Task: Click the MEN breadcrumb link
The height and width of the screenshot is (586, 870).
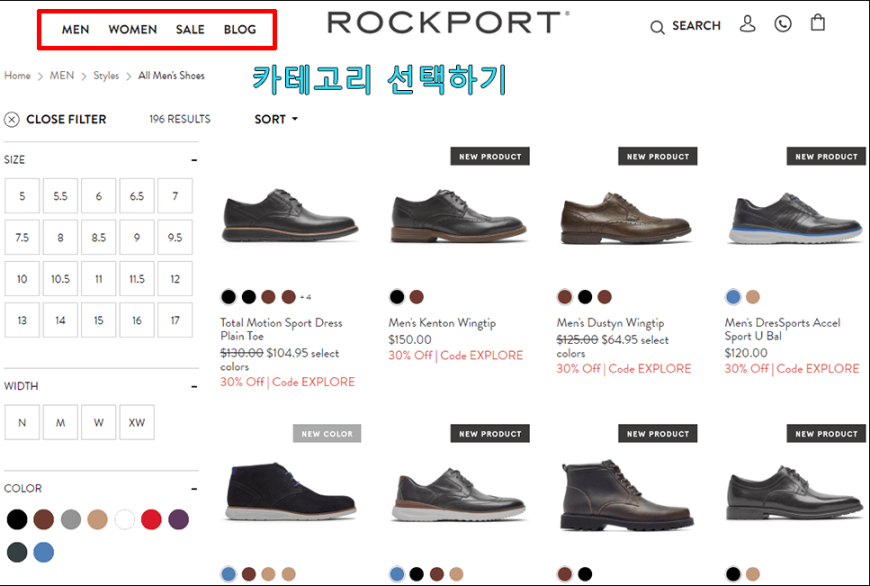Action: pyautogui.click(x=62, y=75)
